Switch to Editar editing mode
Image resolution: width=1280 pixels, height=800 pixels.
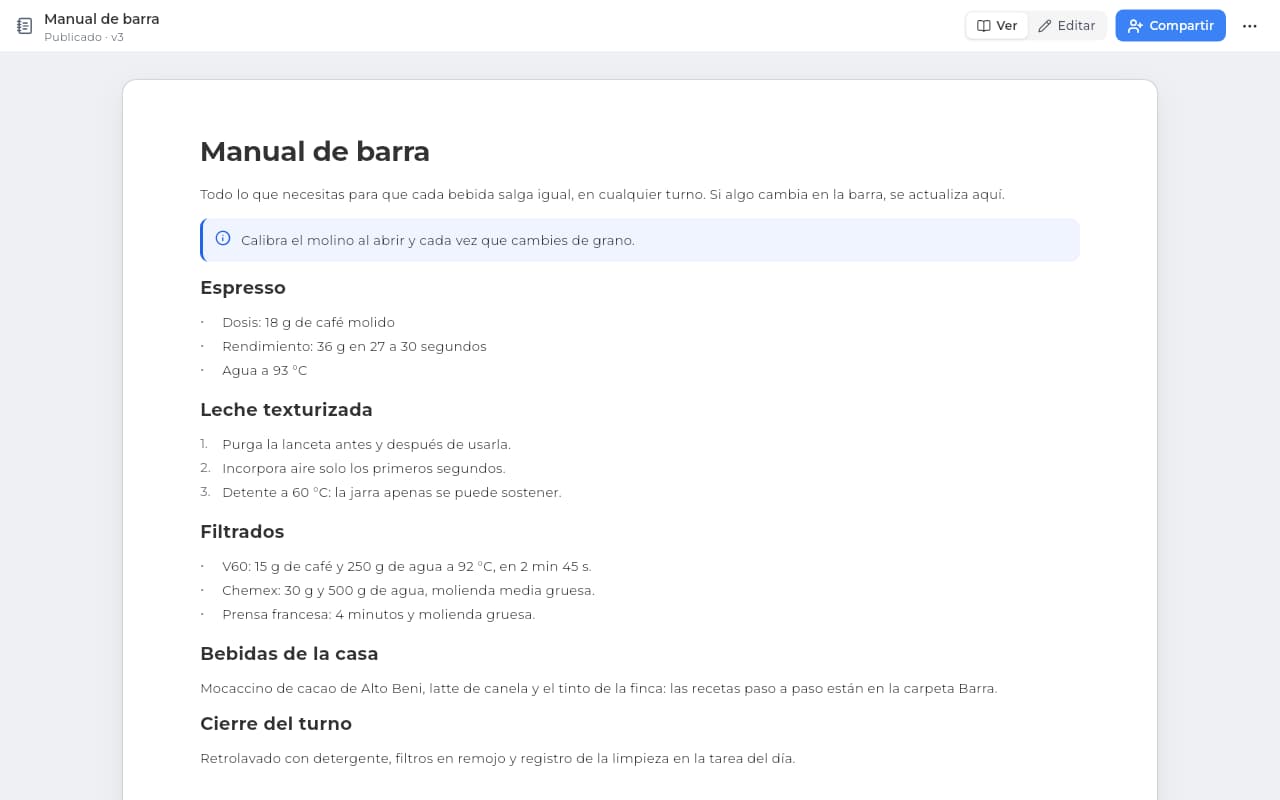click(1066, 26)
